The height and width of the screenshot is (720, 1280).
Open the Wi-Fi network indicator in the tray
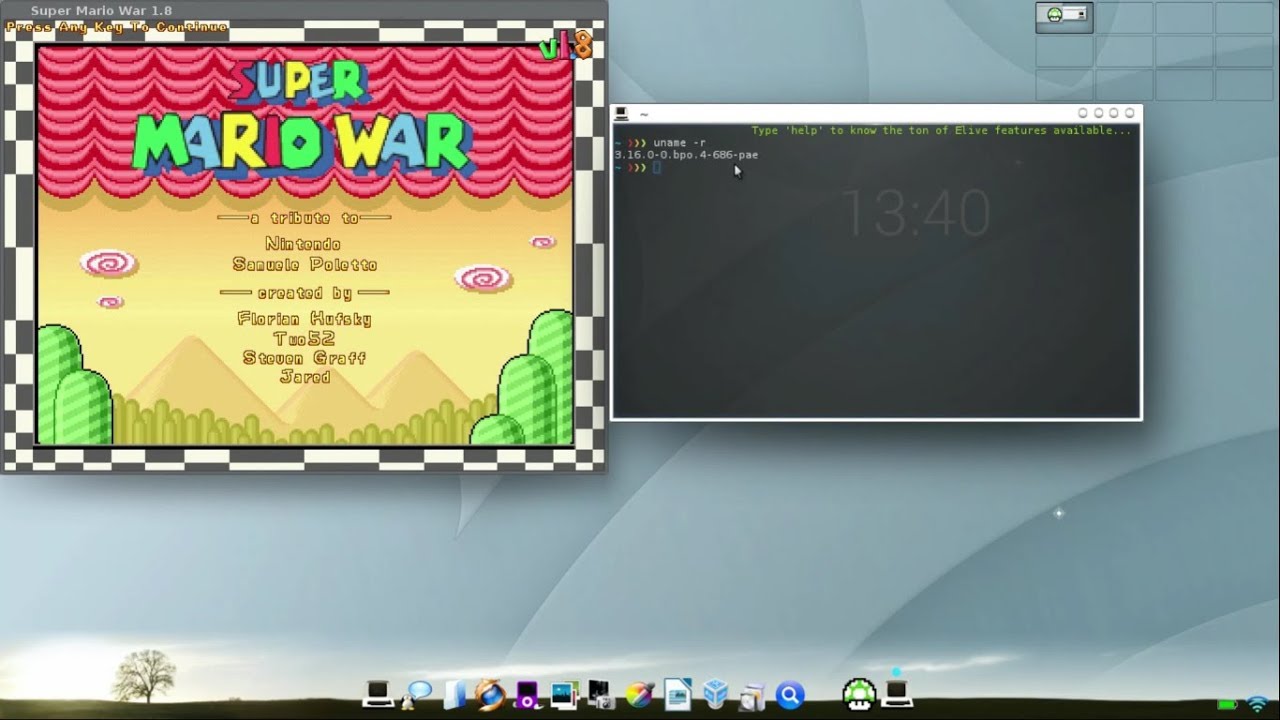pyautogui.click(x=1258, y=704)
